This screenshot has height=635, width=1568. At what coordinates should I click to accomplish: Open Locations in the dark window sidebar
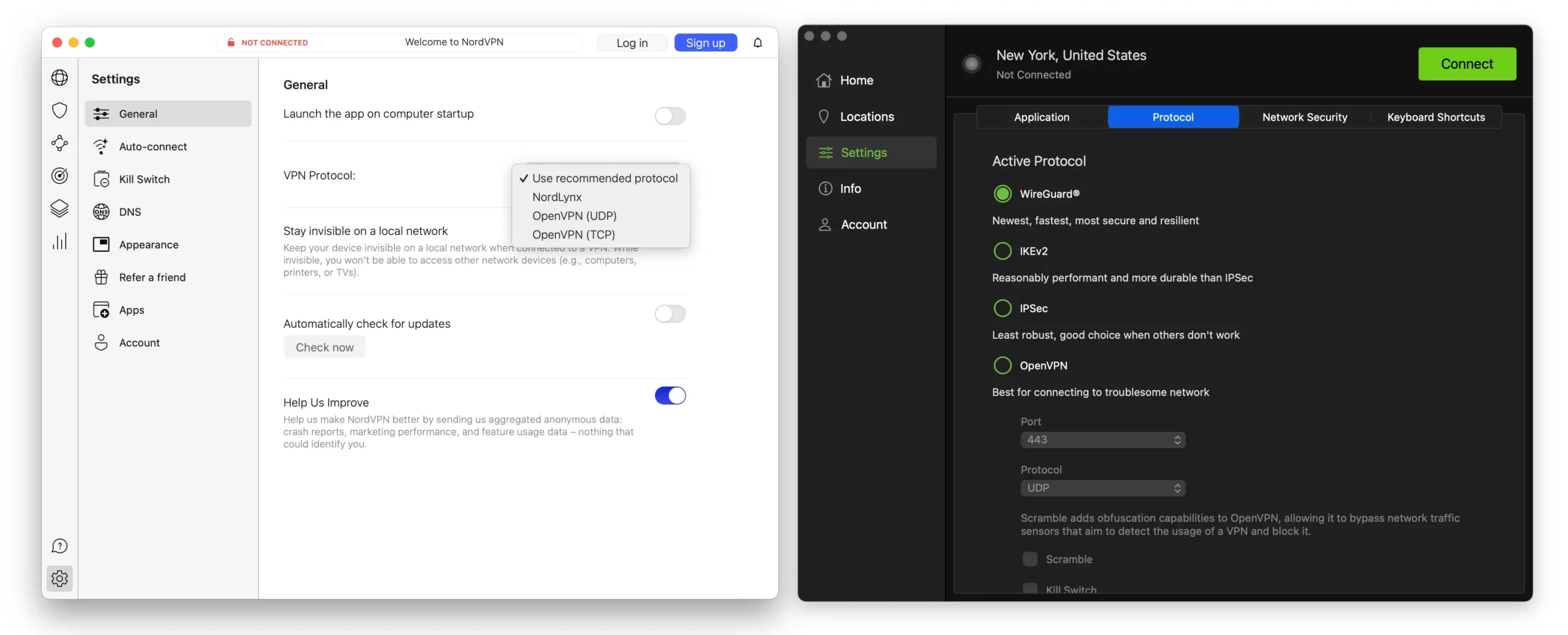867,116
